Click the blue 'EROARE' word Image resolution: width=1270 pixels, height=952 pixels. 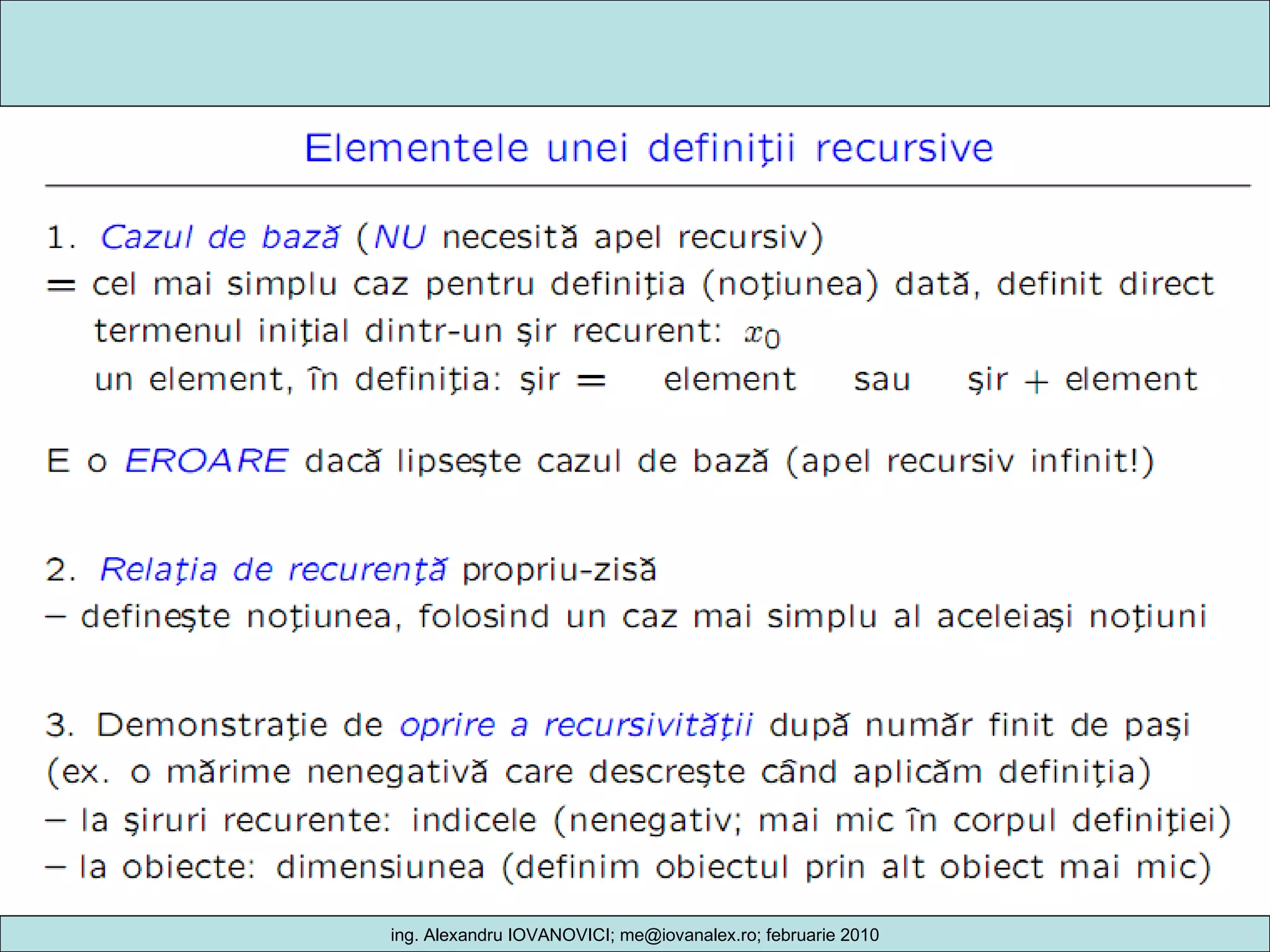click(x=206, y=461)
